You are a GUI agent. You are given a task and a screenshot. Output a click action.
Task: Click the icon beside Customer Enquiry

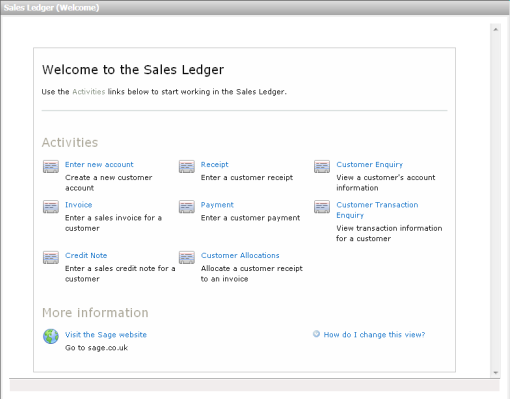click(x=322, y=166)
